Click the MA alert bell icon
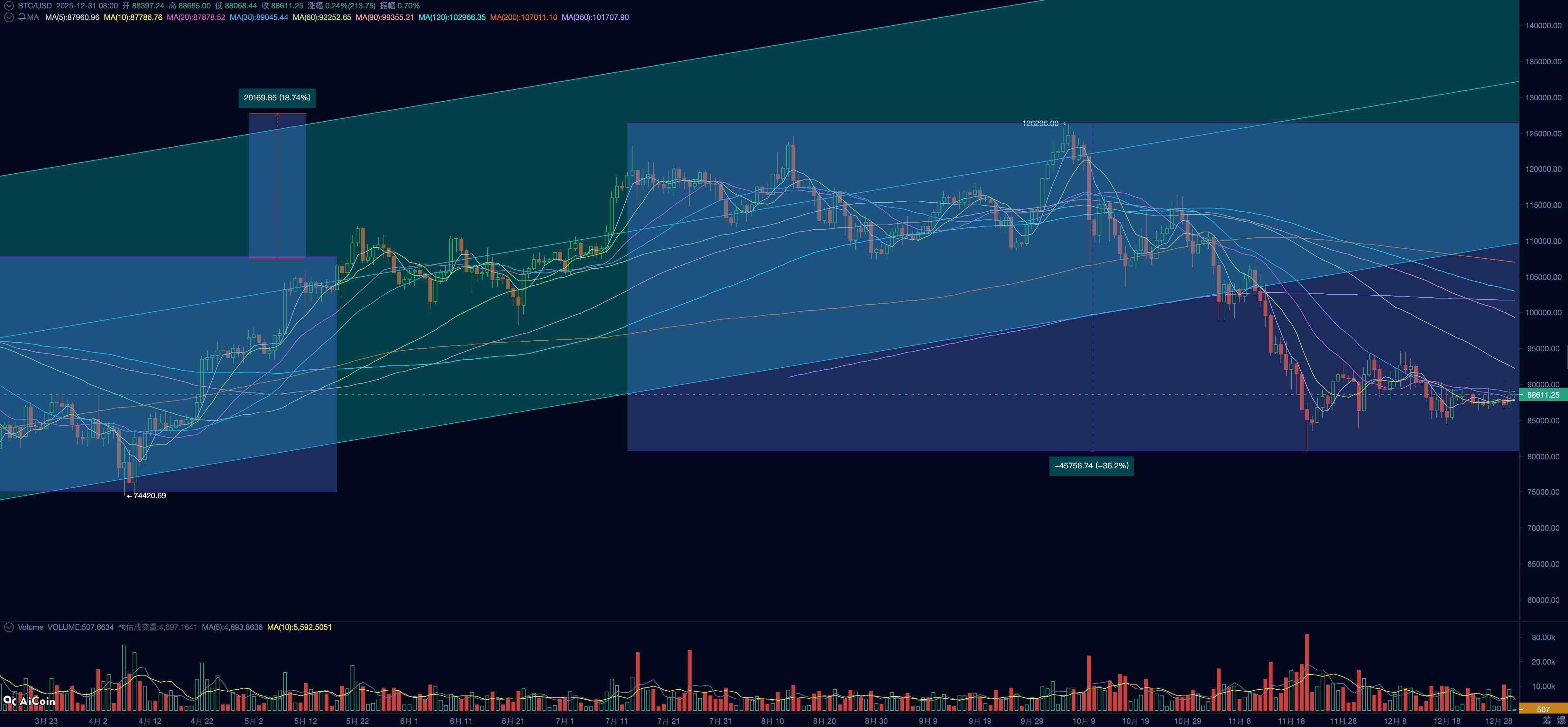 point(22,18)
